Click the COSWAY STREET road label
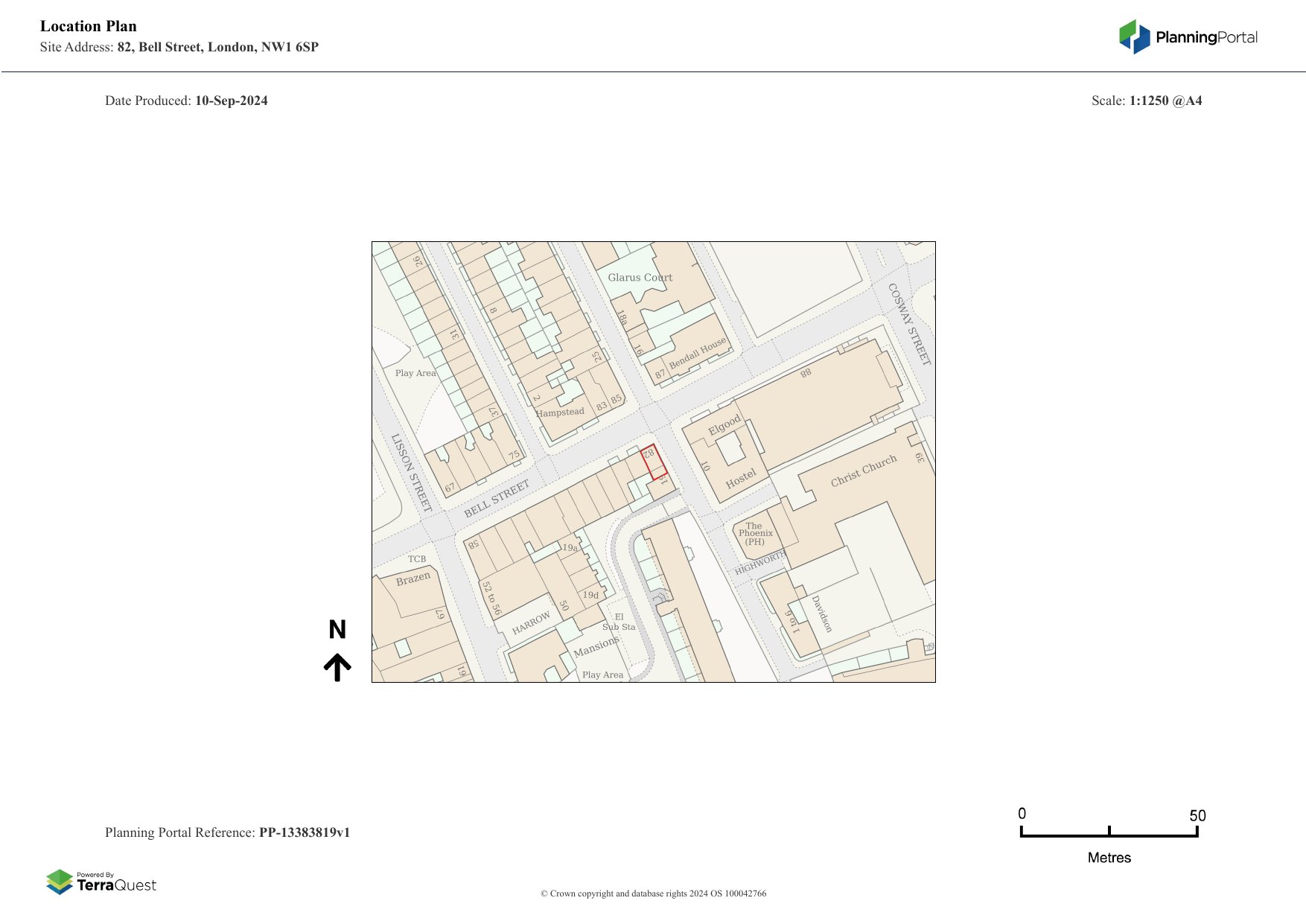Screen dimensions: 1306x924 [x=909, y=324]
